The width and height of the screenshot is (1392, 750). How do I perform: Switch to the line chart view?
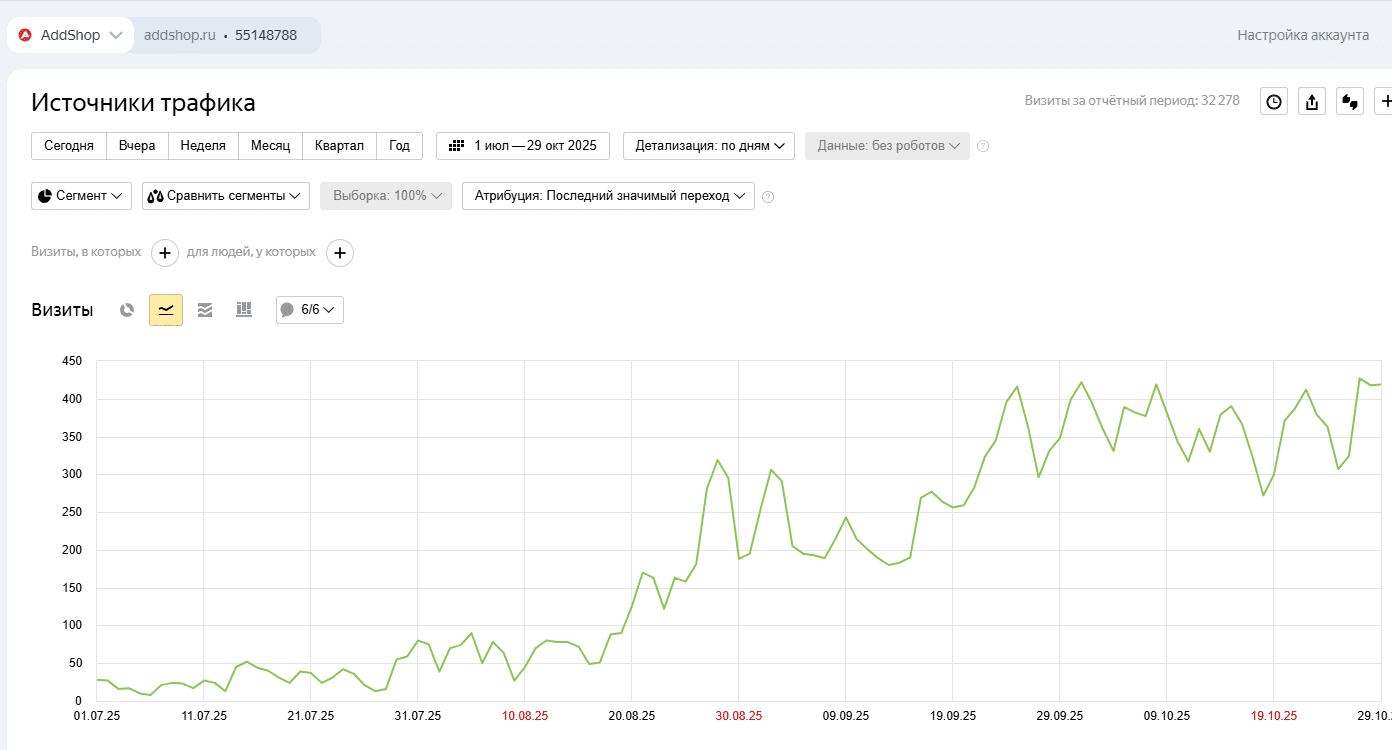(166, 310)
